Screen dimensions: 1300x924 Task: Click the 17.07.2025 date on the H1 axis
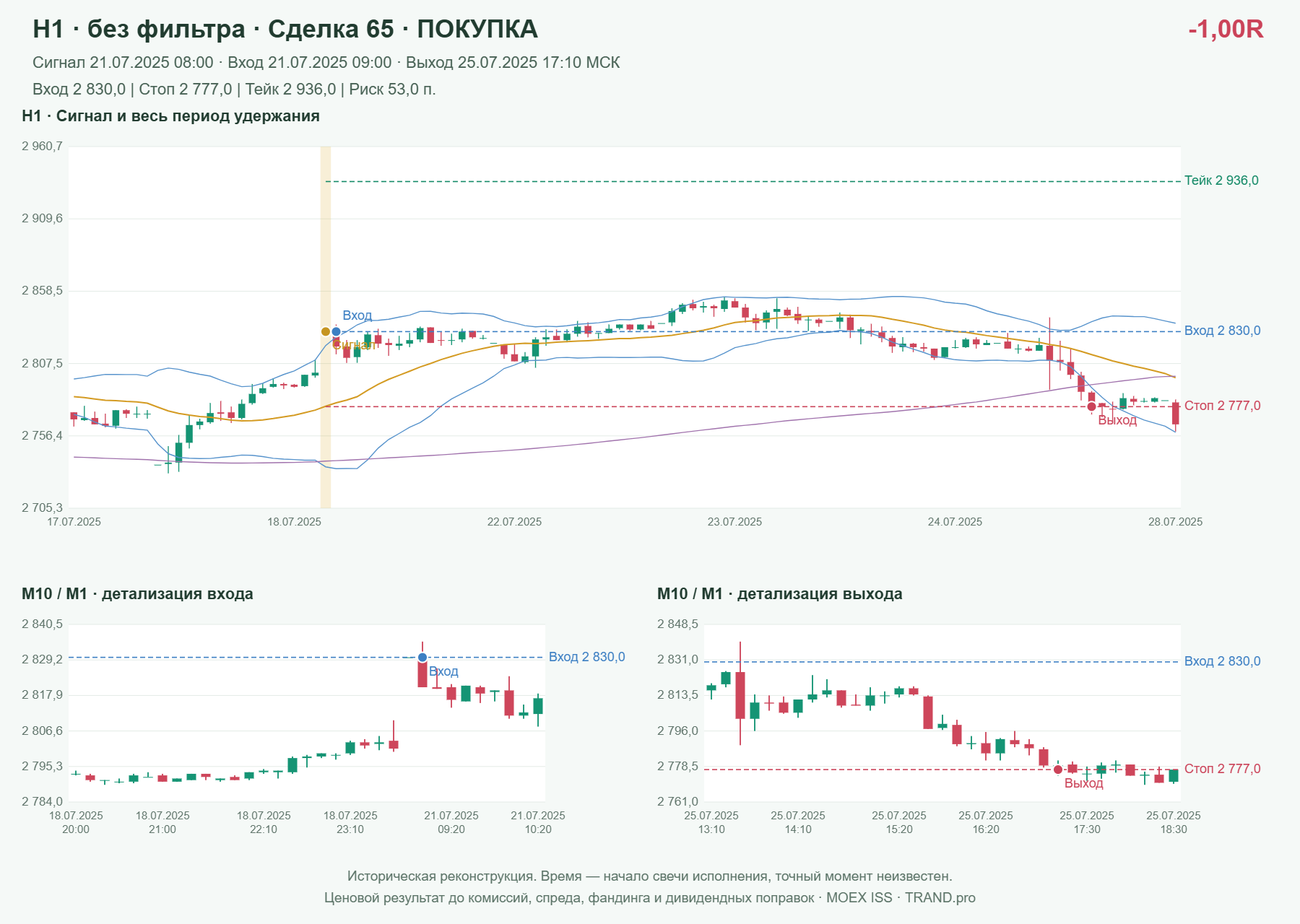[x=74, y=522]
